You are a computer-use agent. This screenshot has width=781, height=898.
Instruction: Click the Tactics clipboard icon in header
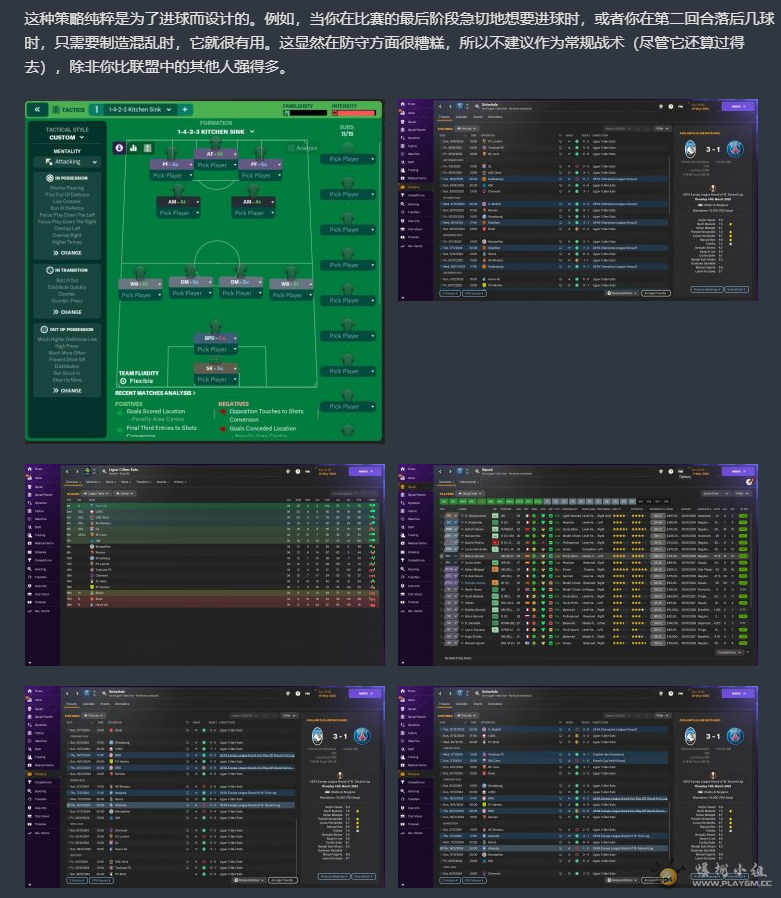click(56, 109)
